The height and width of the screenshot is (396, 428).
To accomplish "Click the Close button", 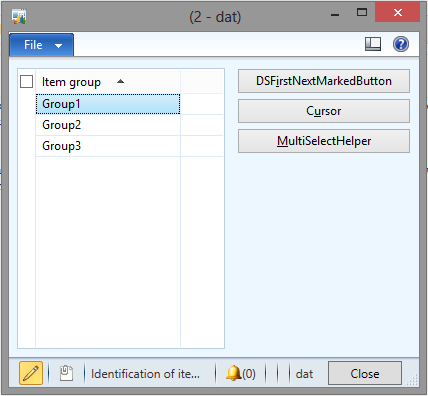I will [365, 373].
